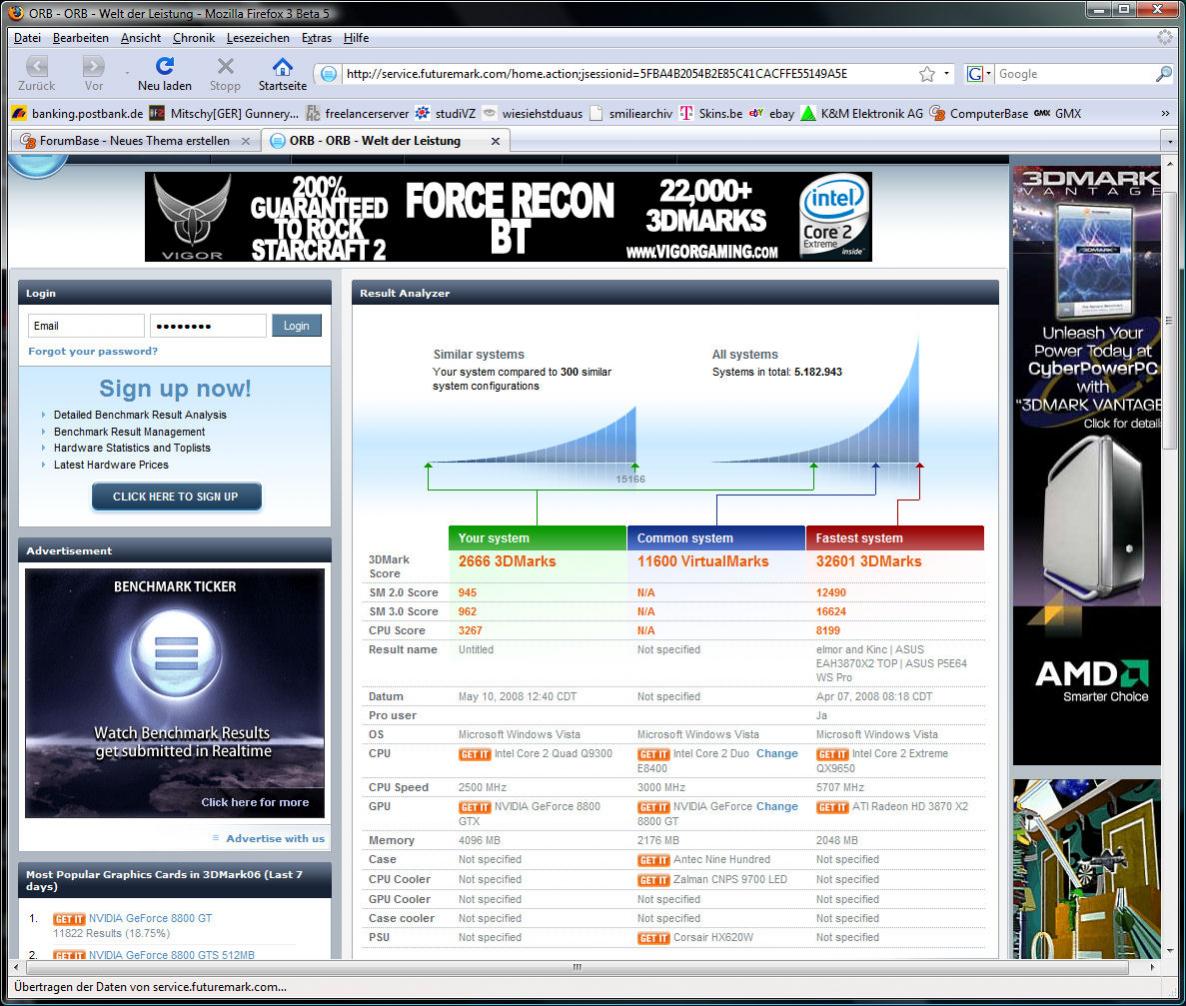Click the 2666 3DMarks score
Viewport: 1186px width, 1006px height.
507,562
